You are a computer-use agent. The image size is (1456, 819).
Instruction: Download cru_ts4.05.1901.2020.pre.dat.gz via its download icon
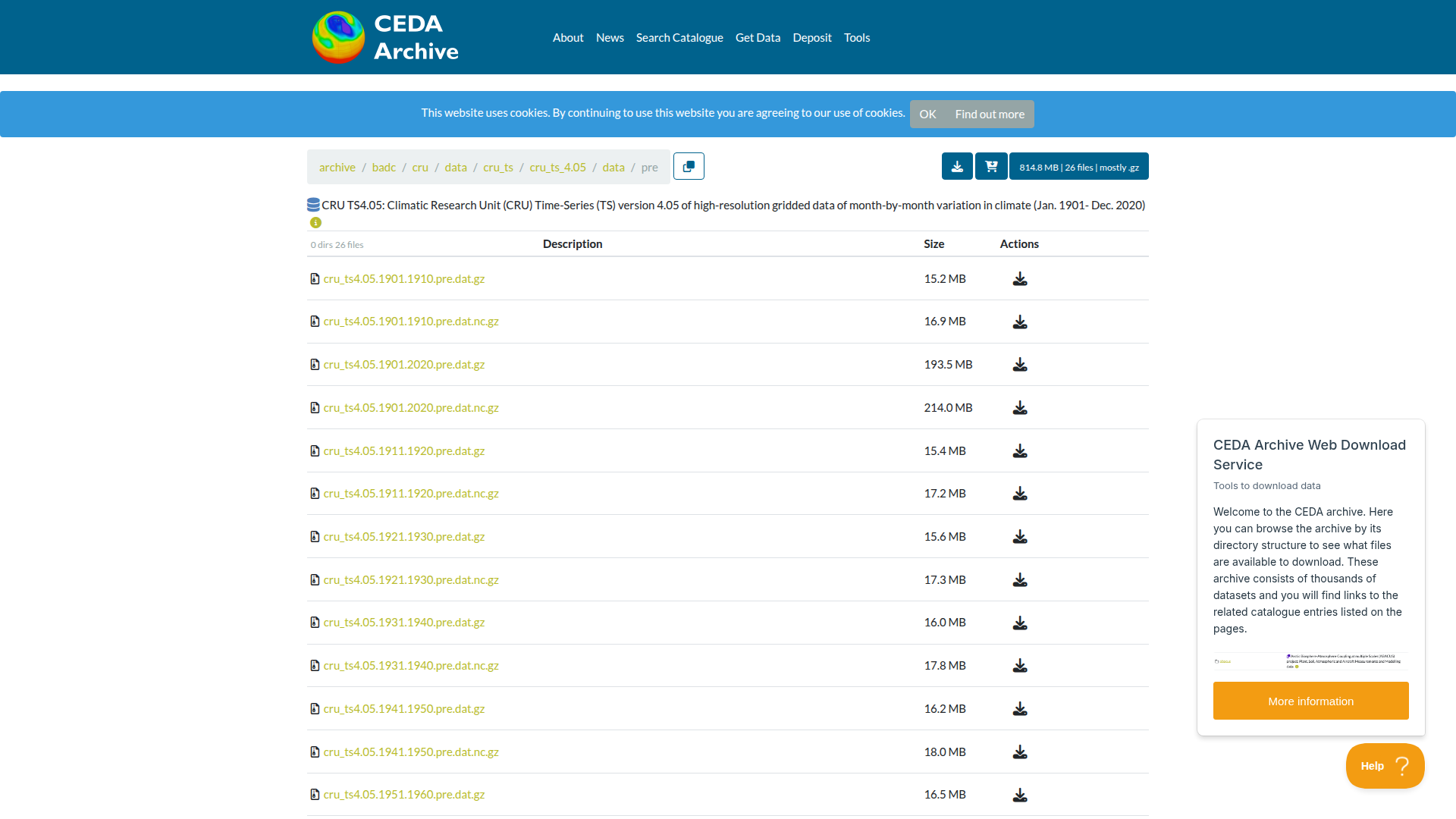pyautogui.click(x=1020, y=365)
